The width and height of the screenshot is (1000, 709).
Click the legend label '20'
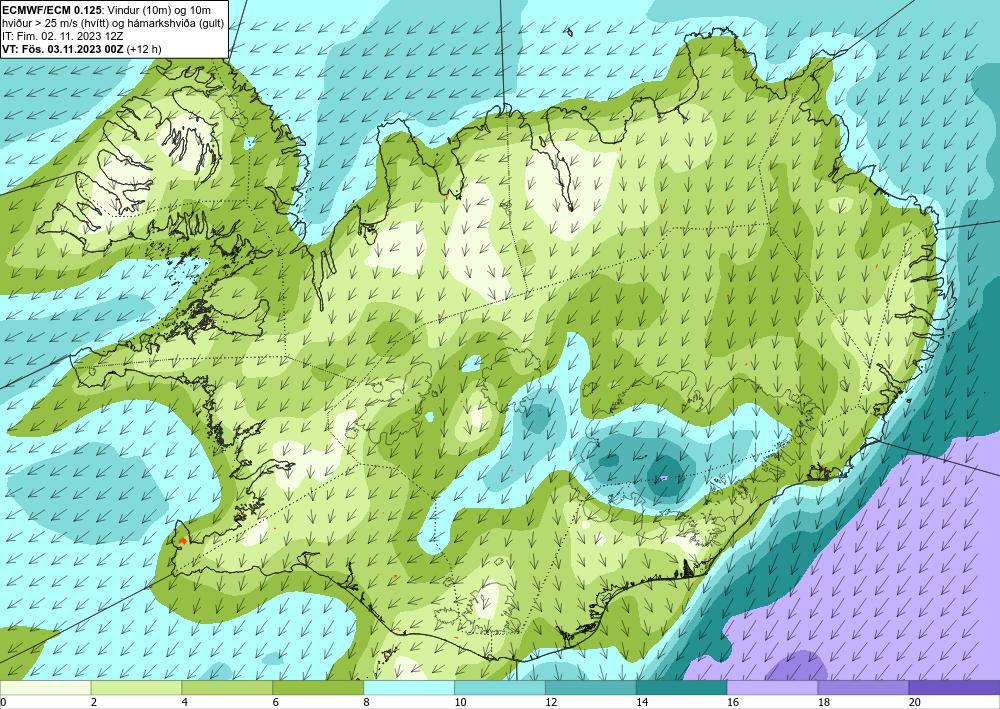click(x=915, y=702)
